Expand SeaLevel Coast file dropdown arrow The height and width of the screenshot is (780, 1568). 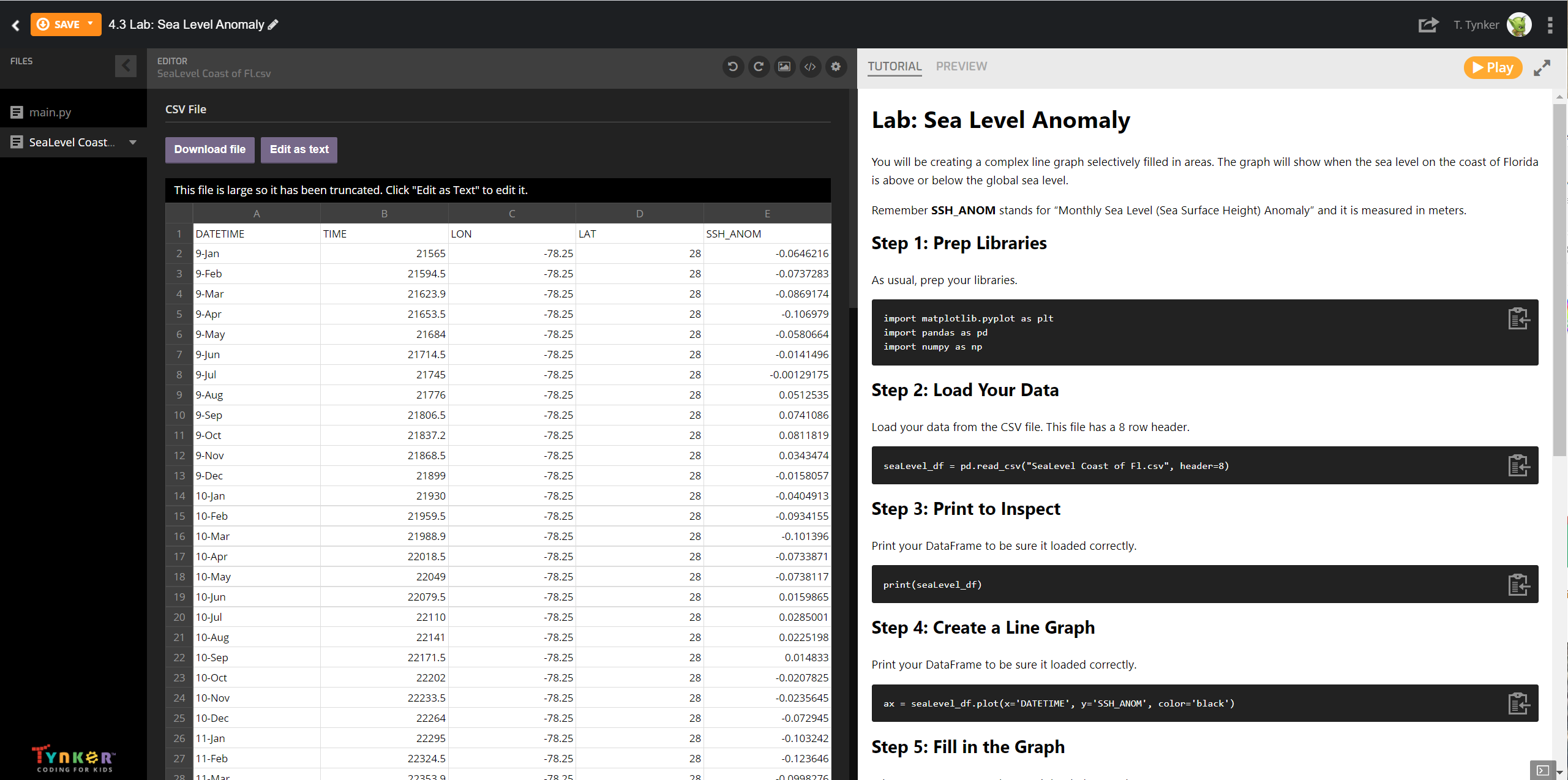click(133, 142)
